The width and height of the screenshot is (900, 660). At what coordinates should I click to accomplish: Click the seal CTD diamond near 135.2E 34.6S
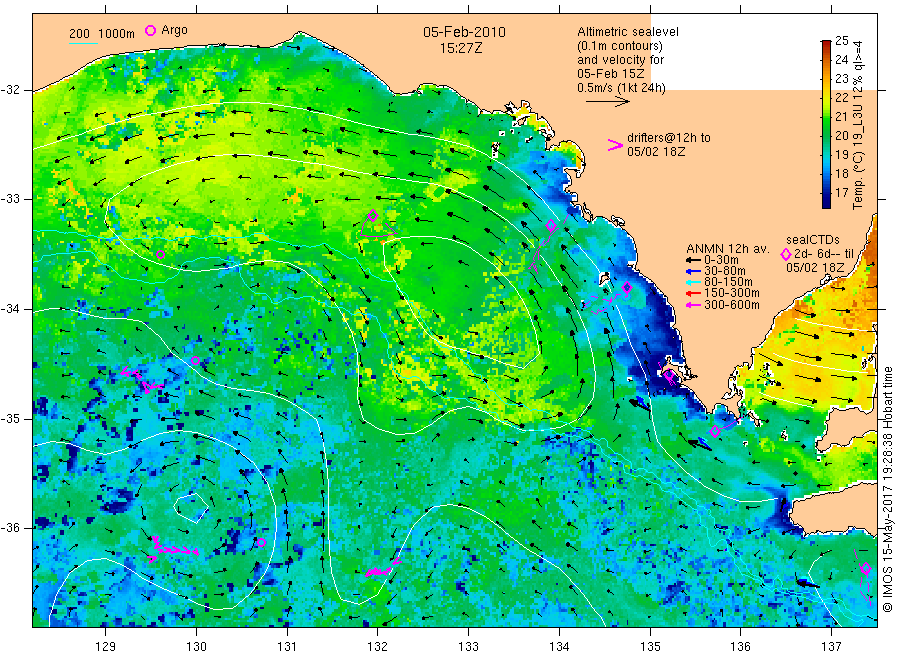click(x=669, y=375)
